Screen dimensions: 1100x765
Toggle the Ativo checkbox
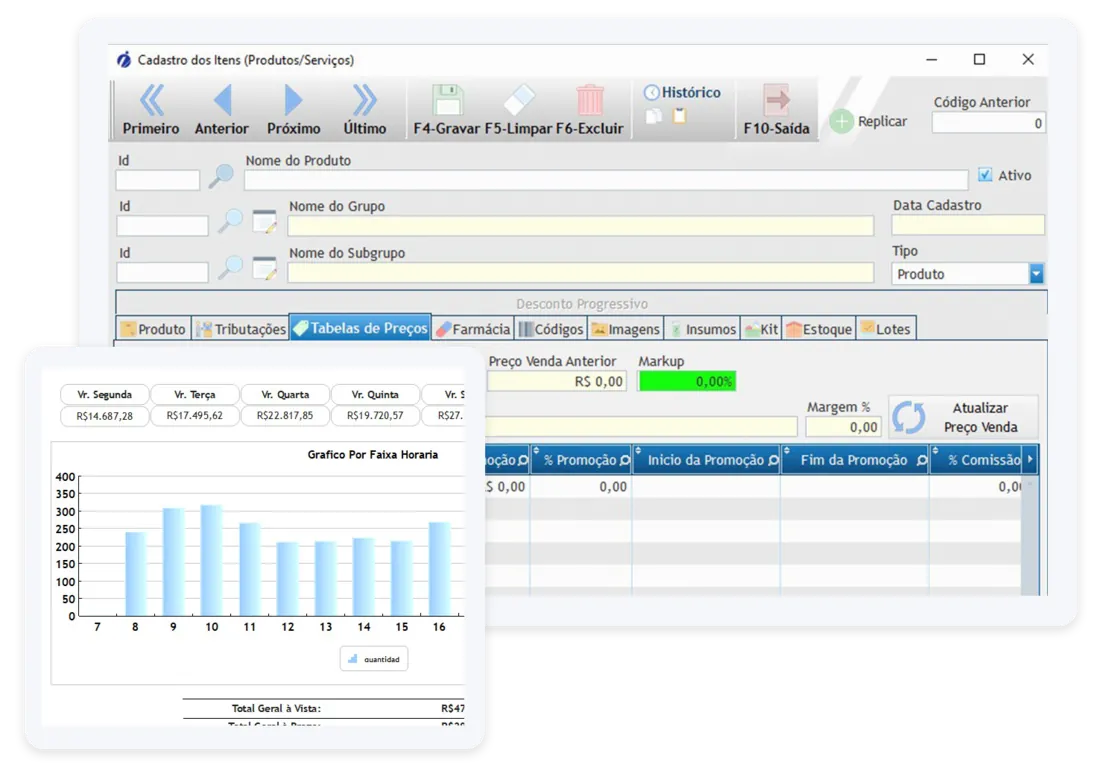coord(985,175)
